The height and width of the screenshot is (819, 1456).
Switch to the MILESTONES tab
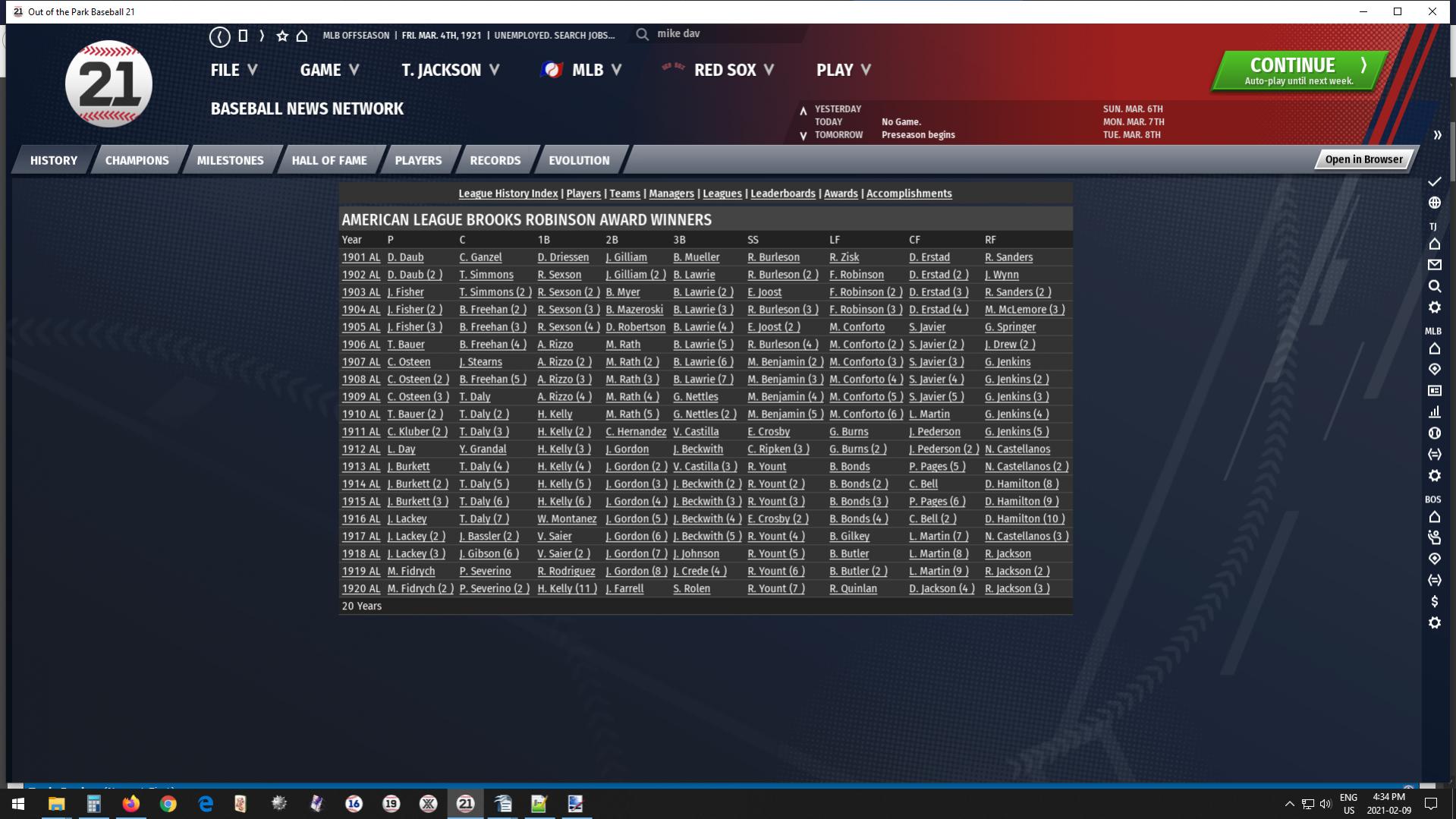coord(230,160)
